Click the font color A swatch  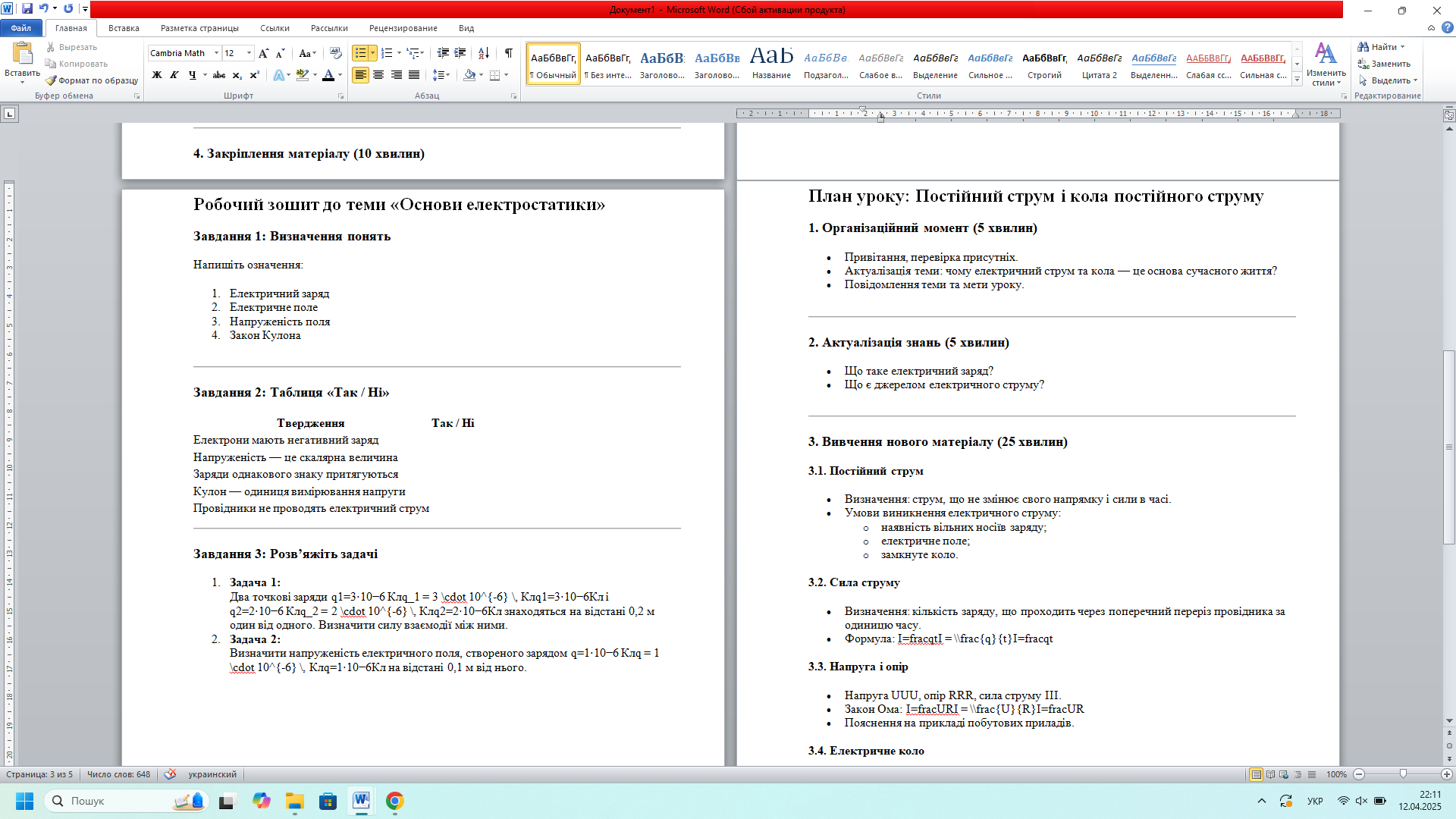coord(328,75)
